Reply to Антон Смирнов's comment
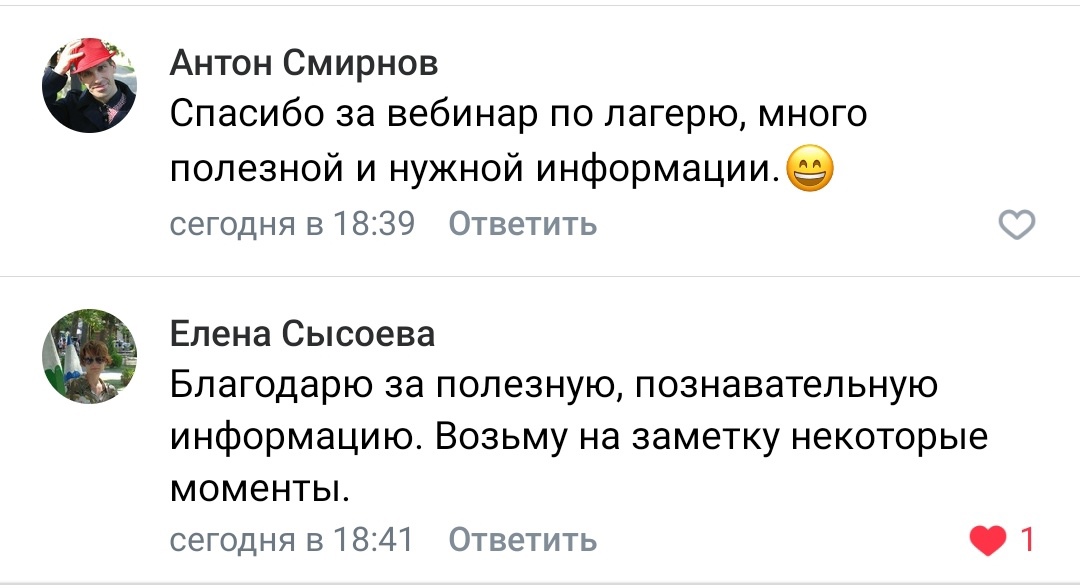Screen dimensions: 1080x588 point(522,225)
